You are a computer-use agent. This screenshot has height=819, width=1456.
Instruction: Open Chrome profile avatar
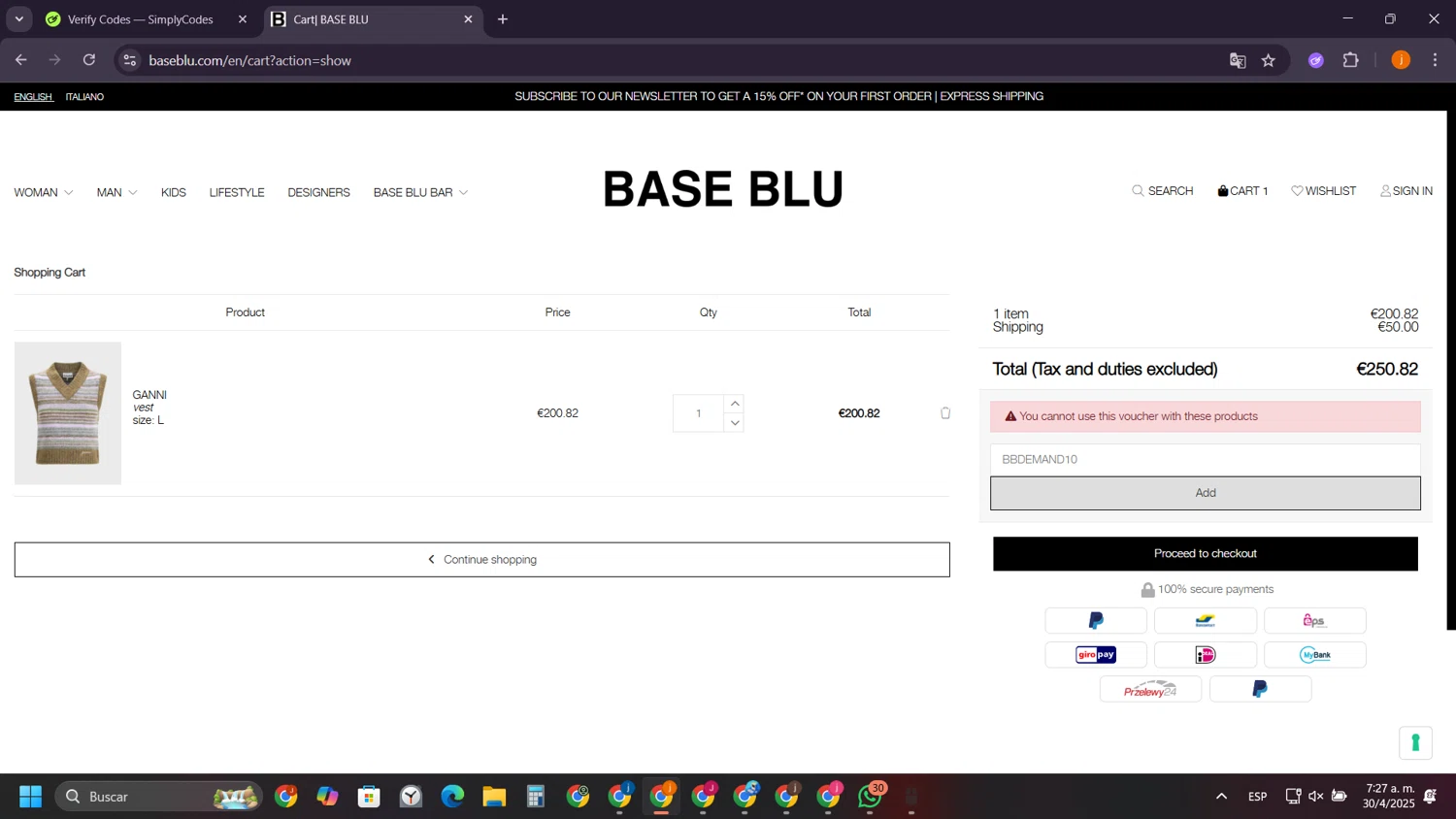coord(1401,60)
